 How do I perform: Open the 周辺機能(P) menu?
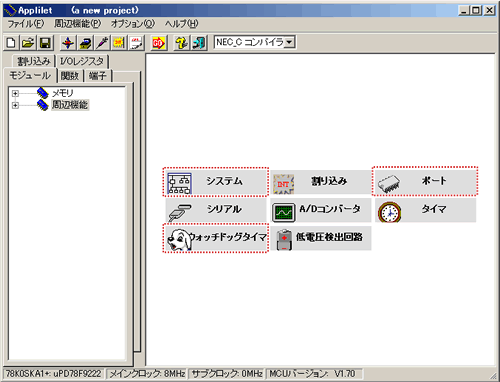click(x=77, y=24)
